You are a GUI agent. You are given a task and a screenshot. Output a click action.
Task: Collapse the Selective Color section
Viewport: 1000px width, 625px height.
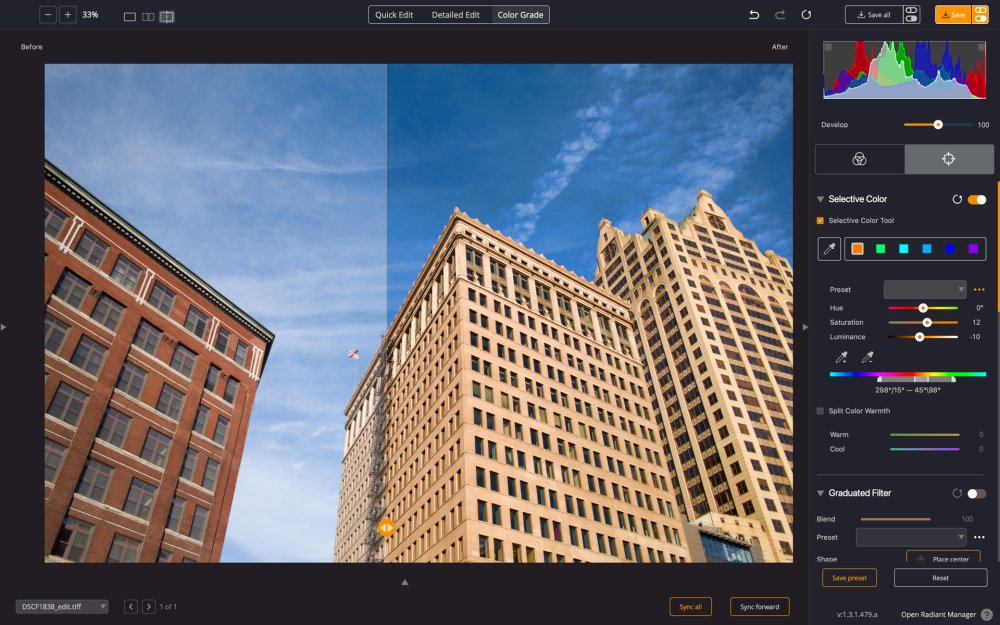point(820,199)
